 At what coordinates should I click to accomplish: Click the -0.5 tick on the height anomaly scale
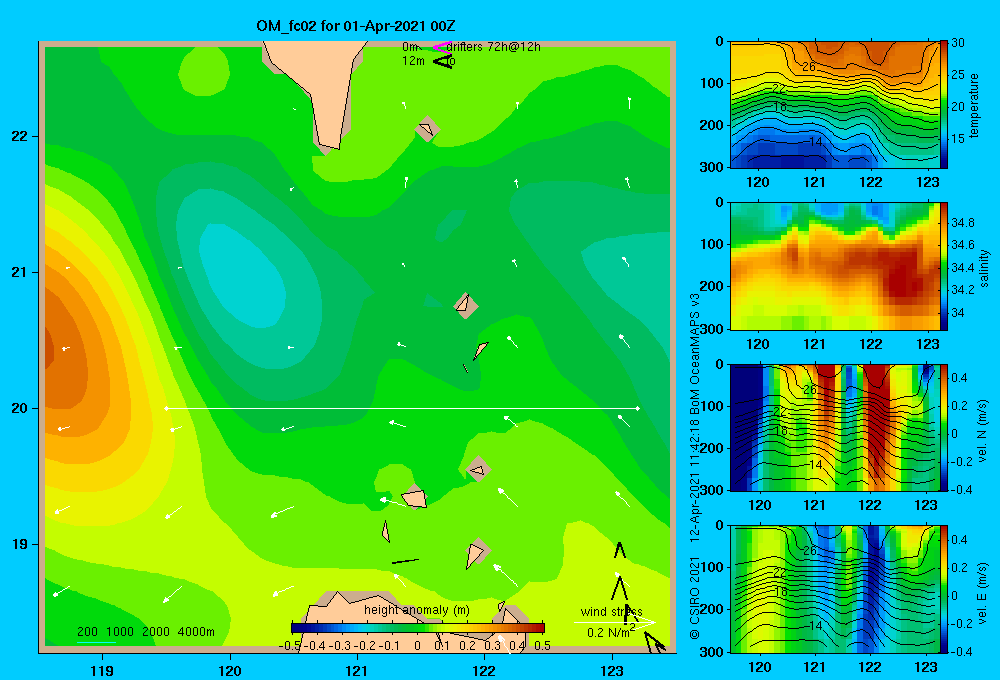(290, 645)
